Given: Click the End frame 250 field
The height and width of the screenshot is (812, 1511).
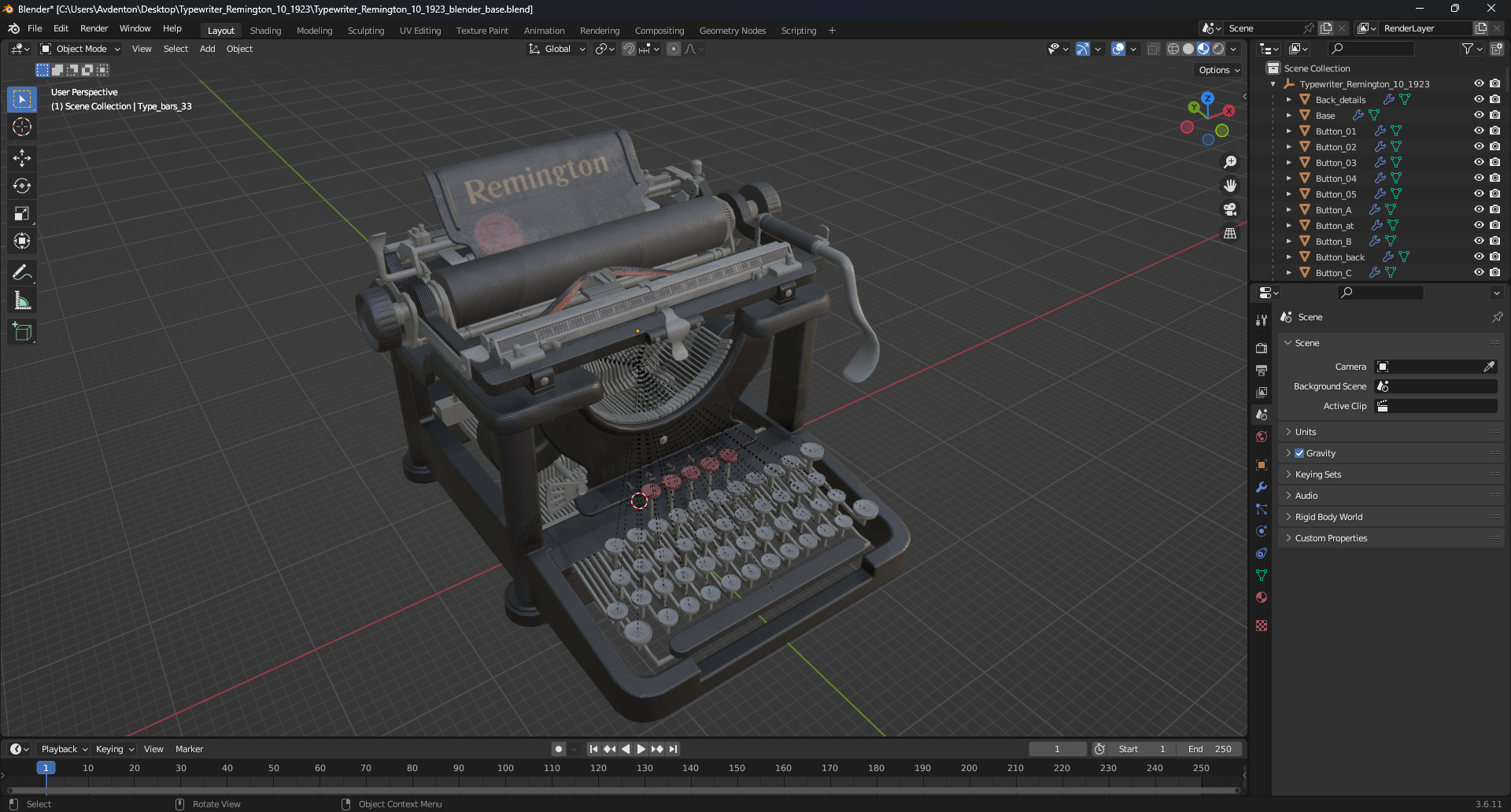Looking at the screenshot, I should click(x=1210, y=749).
